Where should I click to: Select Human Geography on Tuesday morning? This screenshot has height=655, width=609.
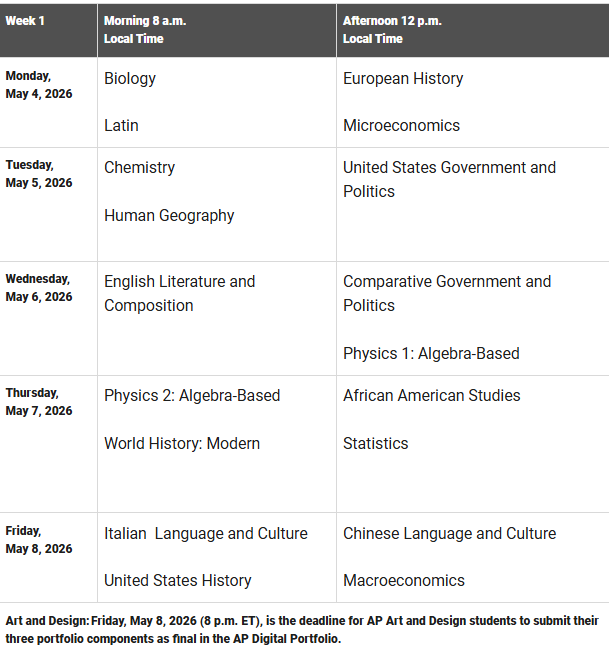click(169, 215)
